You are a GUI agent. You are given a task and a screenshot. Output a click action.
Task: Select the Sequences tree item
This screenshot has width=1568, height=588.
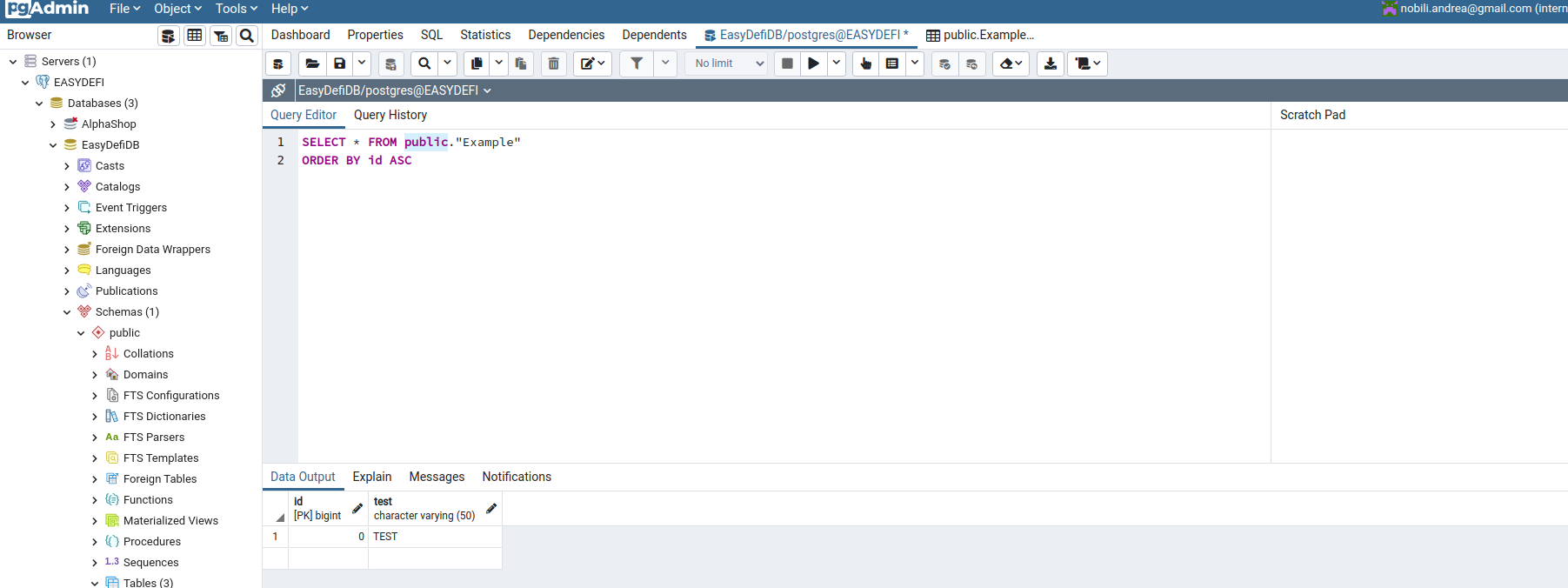pyautogui.click(x=150, y=563)
